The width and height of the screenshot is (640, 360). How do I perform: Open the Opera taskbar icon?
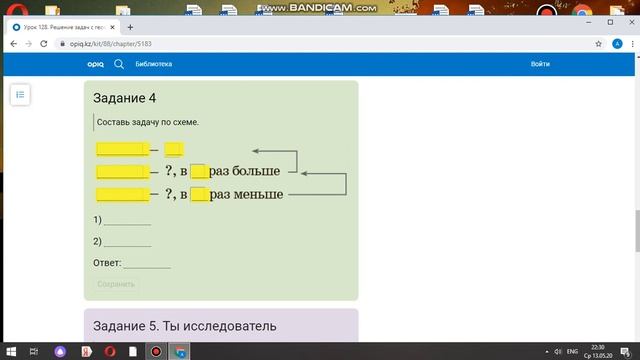coord(110,351)
